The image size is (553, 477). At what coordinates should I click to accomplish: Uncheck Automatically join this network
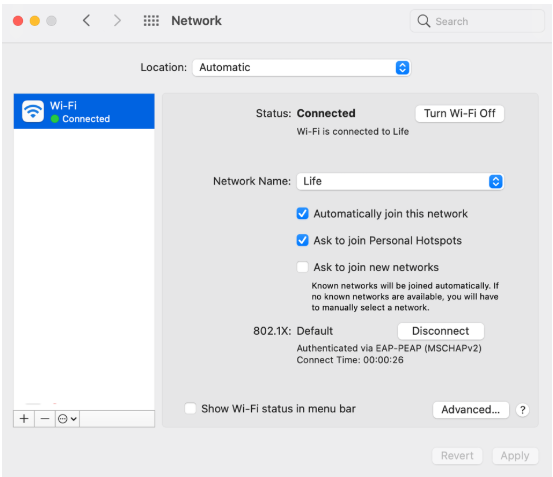302,214
